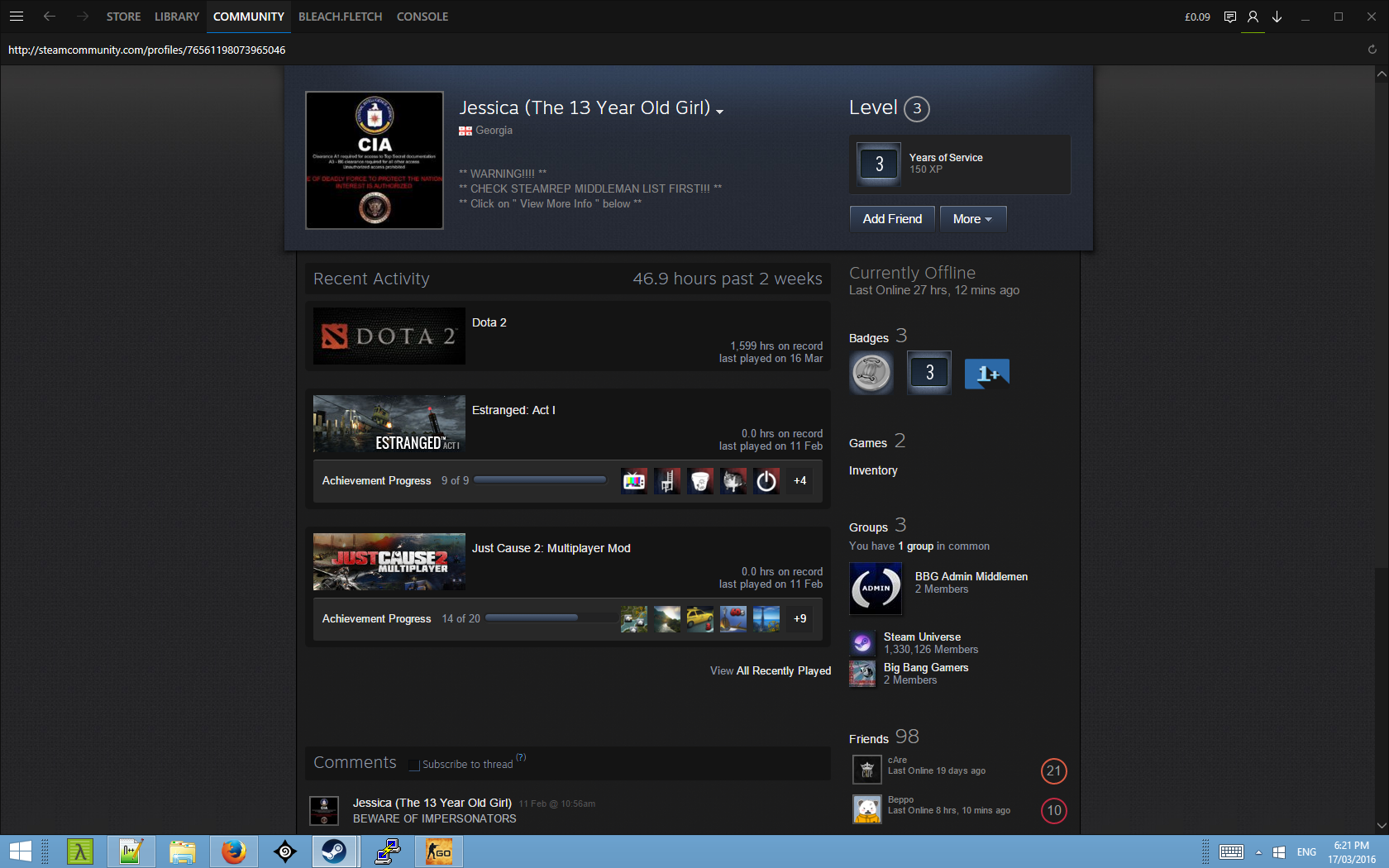Open File Explorer from the taskbar

coord(182,851)
